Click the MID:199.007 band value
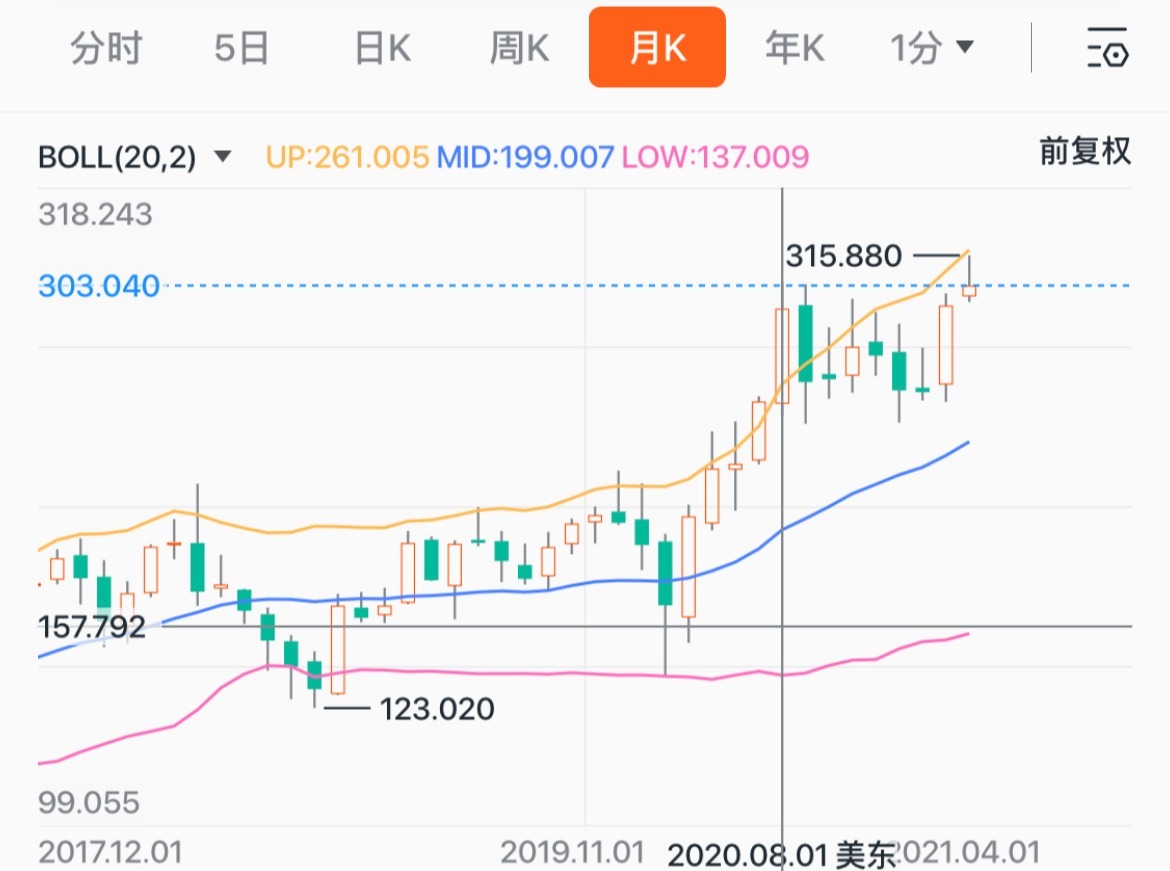Screen dimensions: 1170x871 coord(526,157)
